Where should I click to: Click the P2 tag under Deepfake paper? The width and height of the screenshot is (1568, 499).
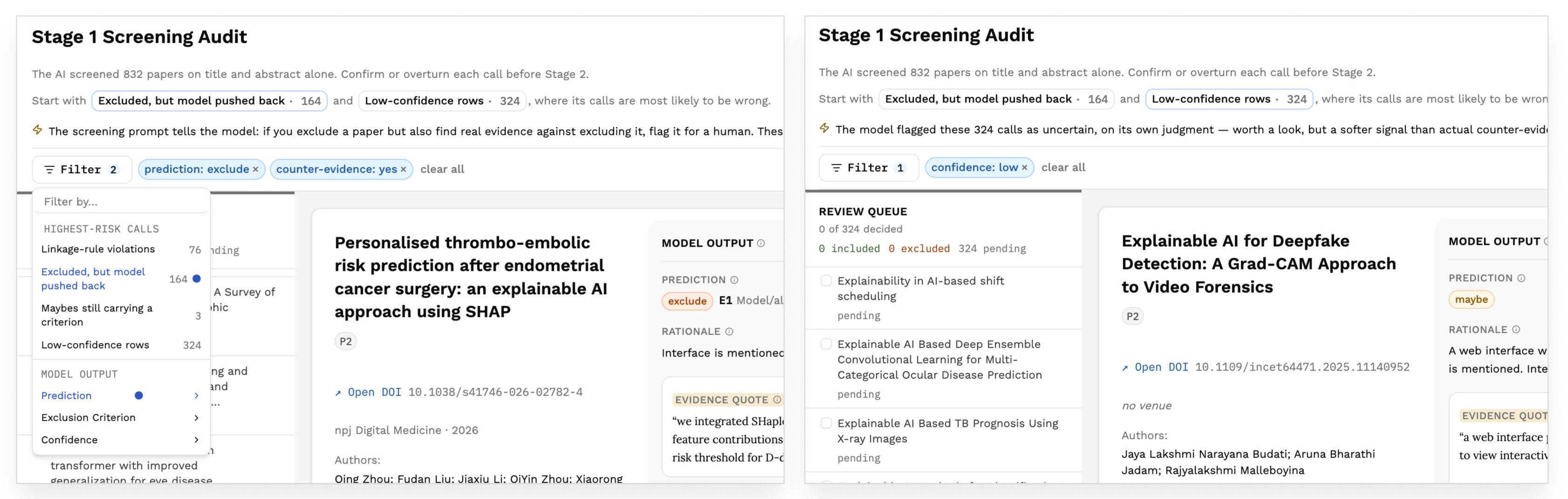click(x=1132, y=317)
